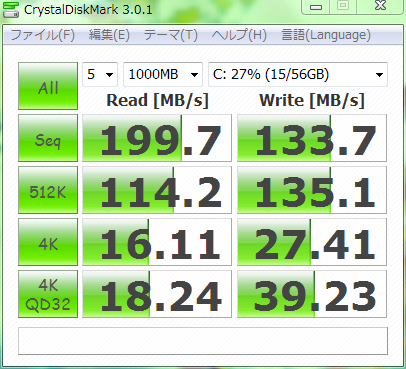Expand the test count dropdown showing 5
Image resolution: width=406 pixels, height=369 pixels.
point(100,74)
